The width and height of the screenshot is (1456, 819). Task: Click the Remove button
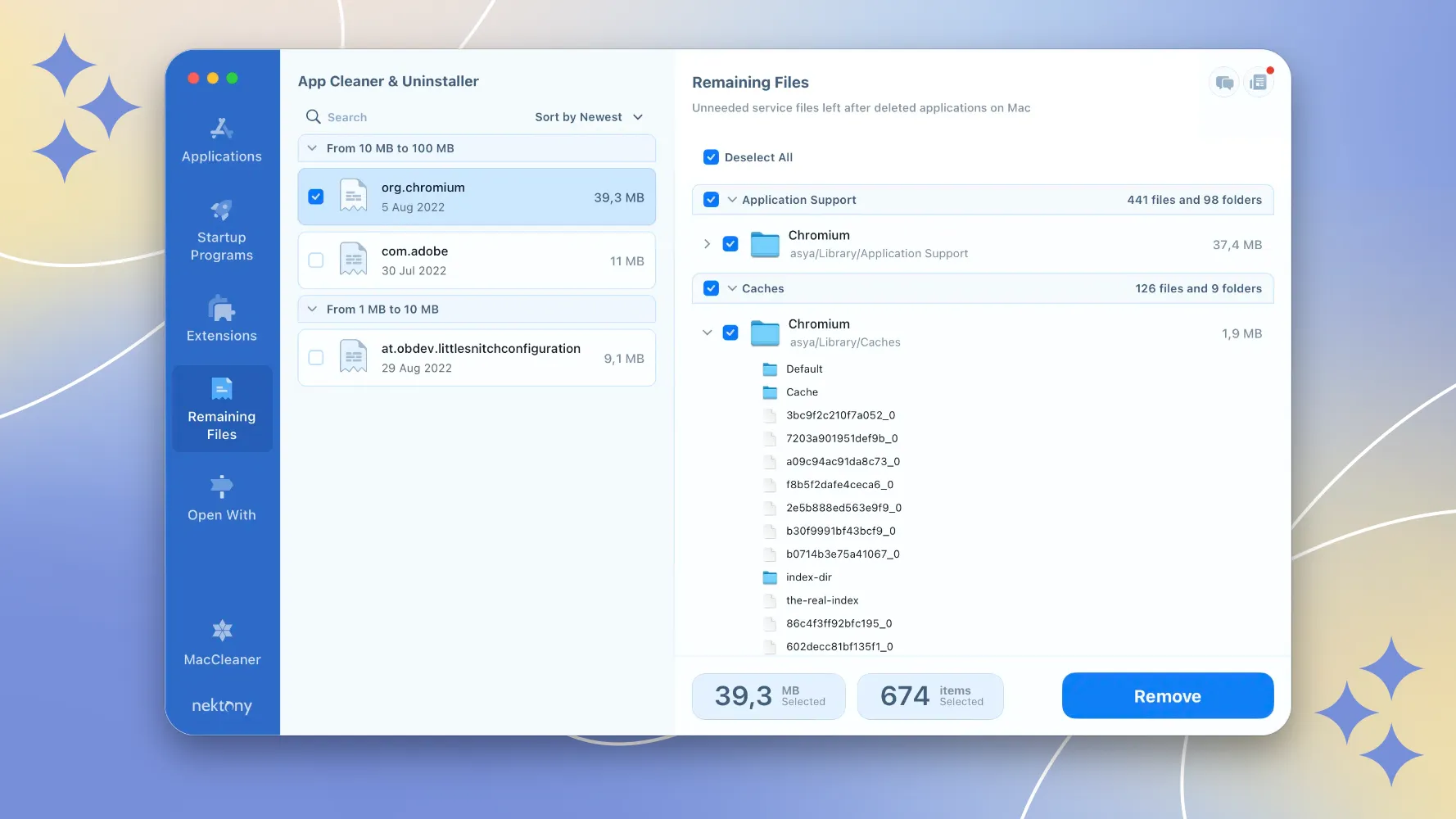1168,696
